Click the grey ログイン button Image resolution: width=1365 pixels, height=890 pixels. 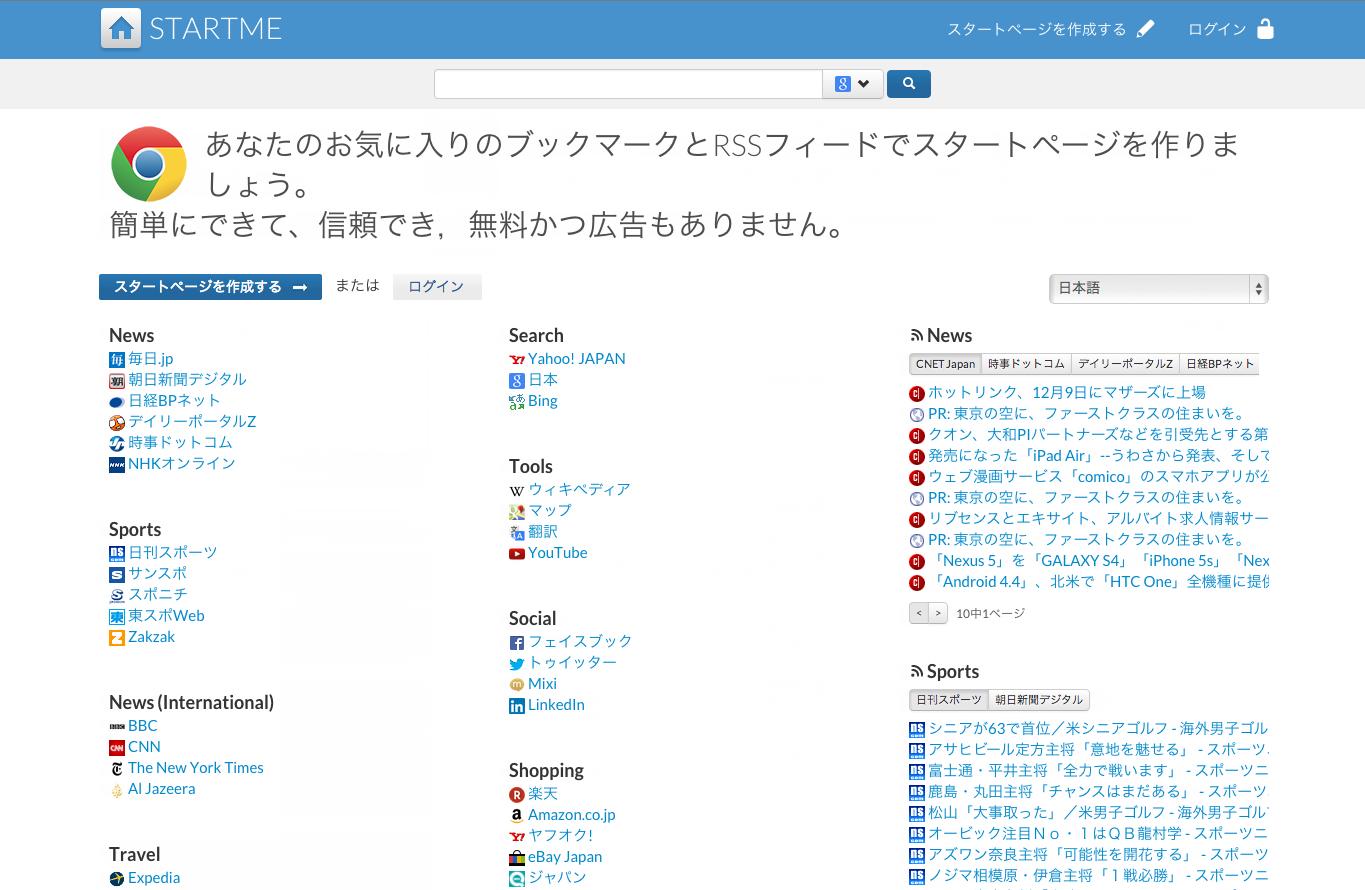437,287
